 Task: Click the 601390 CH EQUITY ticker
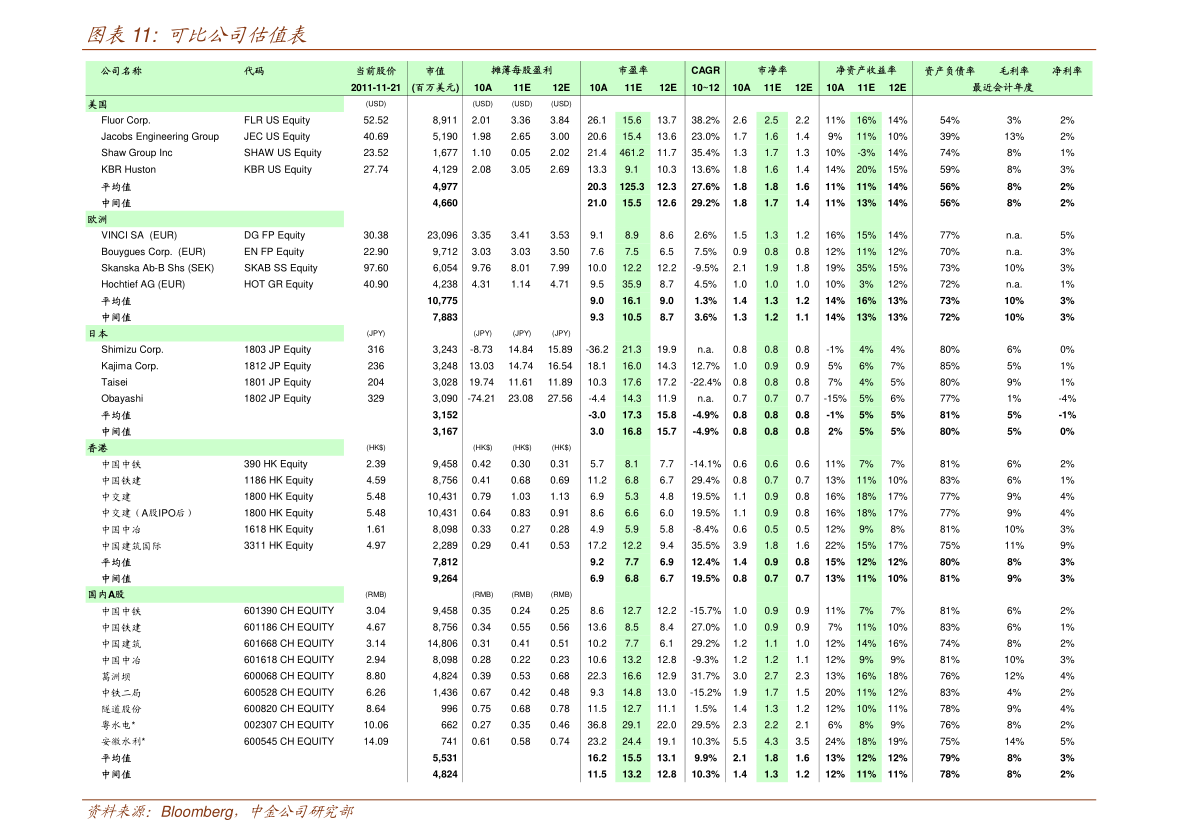[x=289, y=611]
